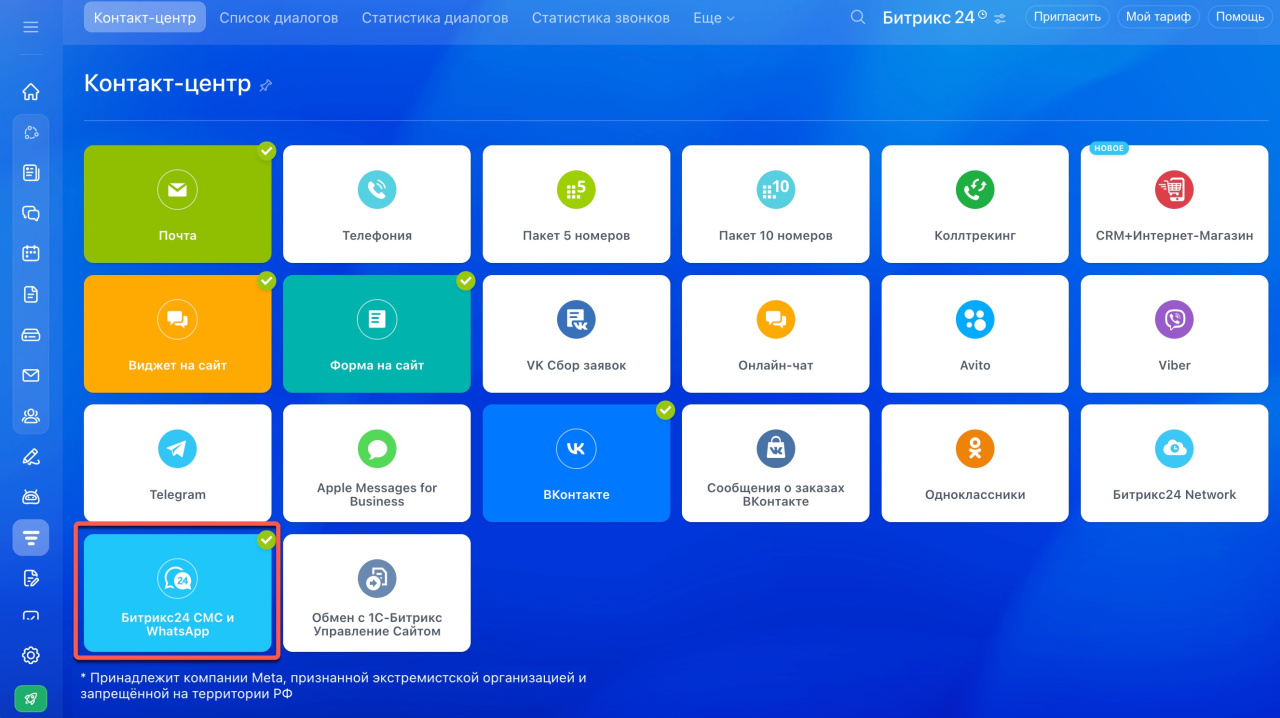
Task: Open Apple Messages for Business tile
Action: click(377, 463)
